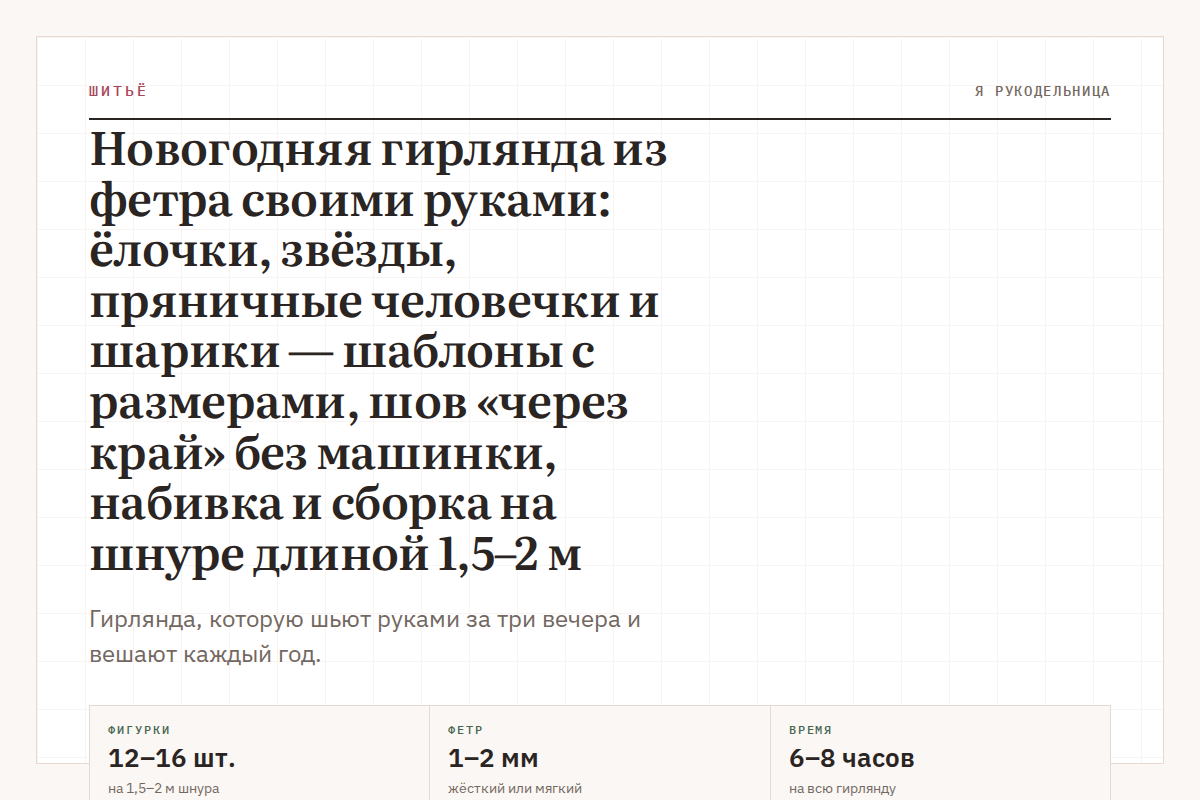Open the ШИТЬЁ category link
Image resolution: width=1200 pixels, height=800 pixels.
(118, 91)
